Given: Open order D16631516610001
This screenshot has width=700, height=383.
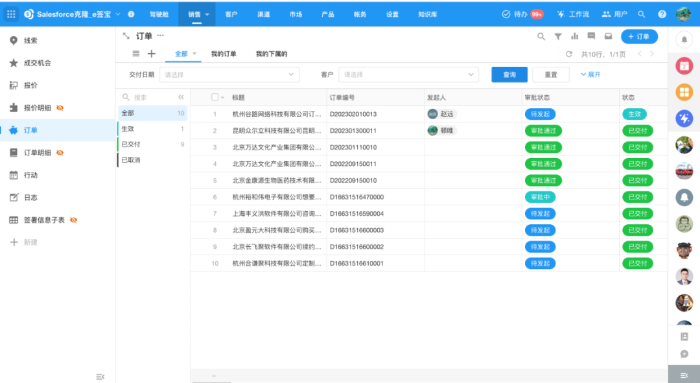Looking at the screenshot, I should tap(357, 263).
